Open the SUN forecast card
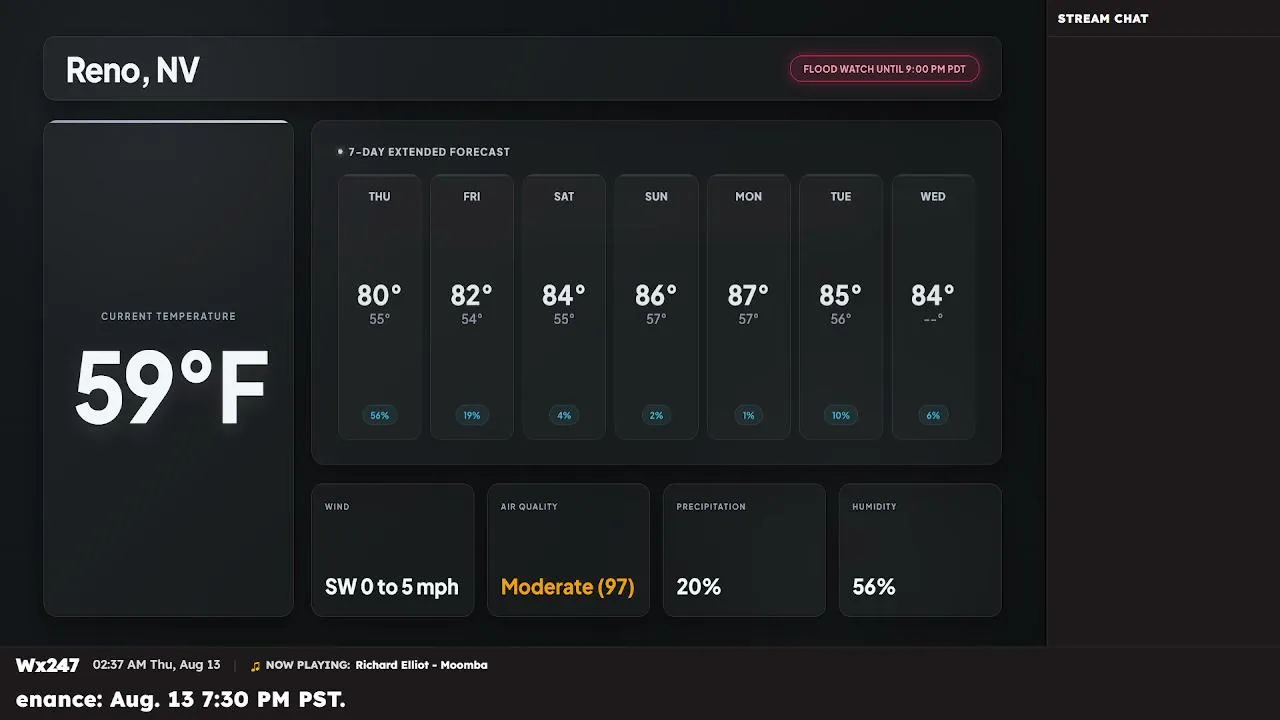Viewport: 1280px width, 720px height. (656, 307)
